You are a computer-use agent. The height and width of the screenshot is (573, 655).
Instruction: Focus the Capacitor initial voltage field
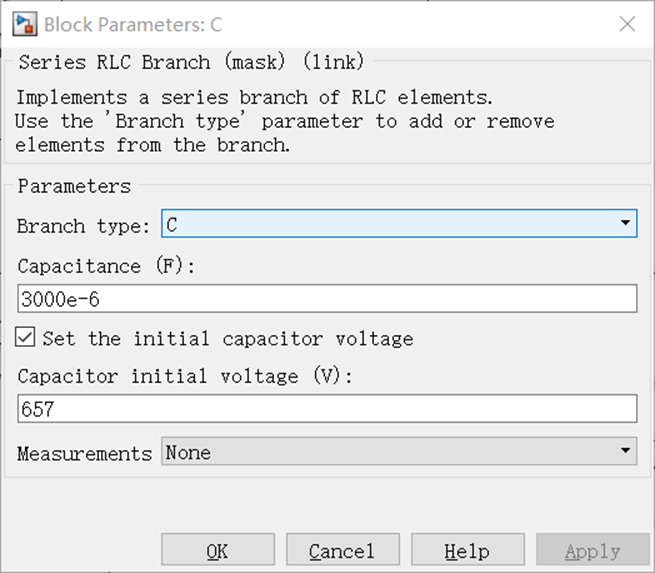327,408
